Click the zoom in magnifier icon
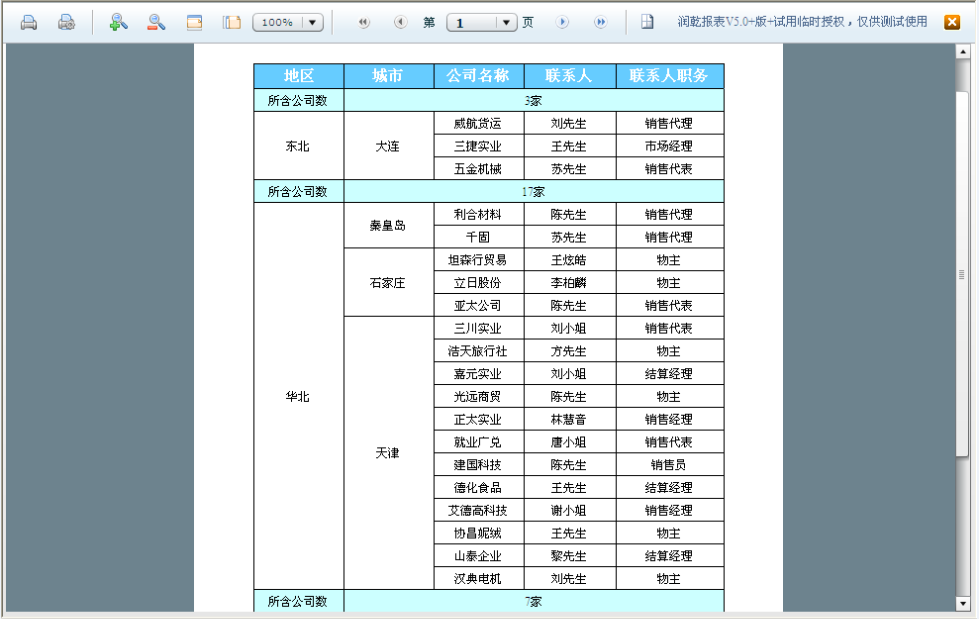The image size is (979, 619). 119,22
